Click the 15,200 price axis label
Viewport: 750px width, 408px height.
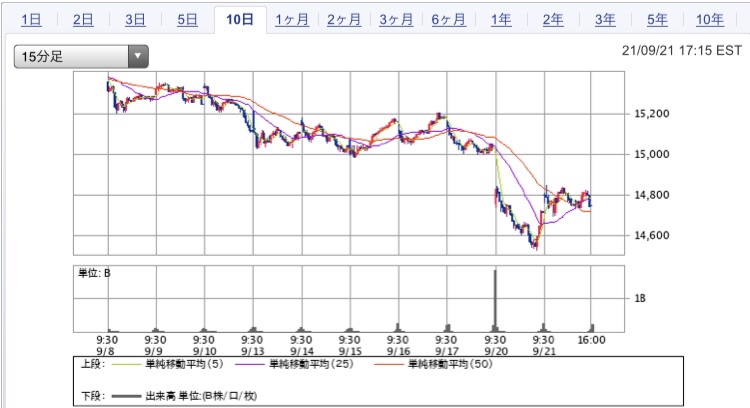(651, 114)
